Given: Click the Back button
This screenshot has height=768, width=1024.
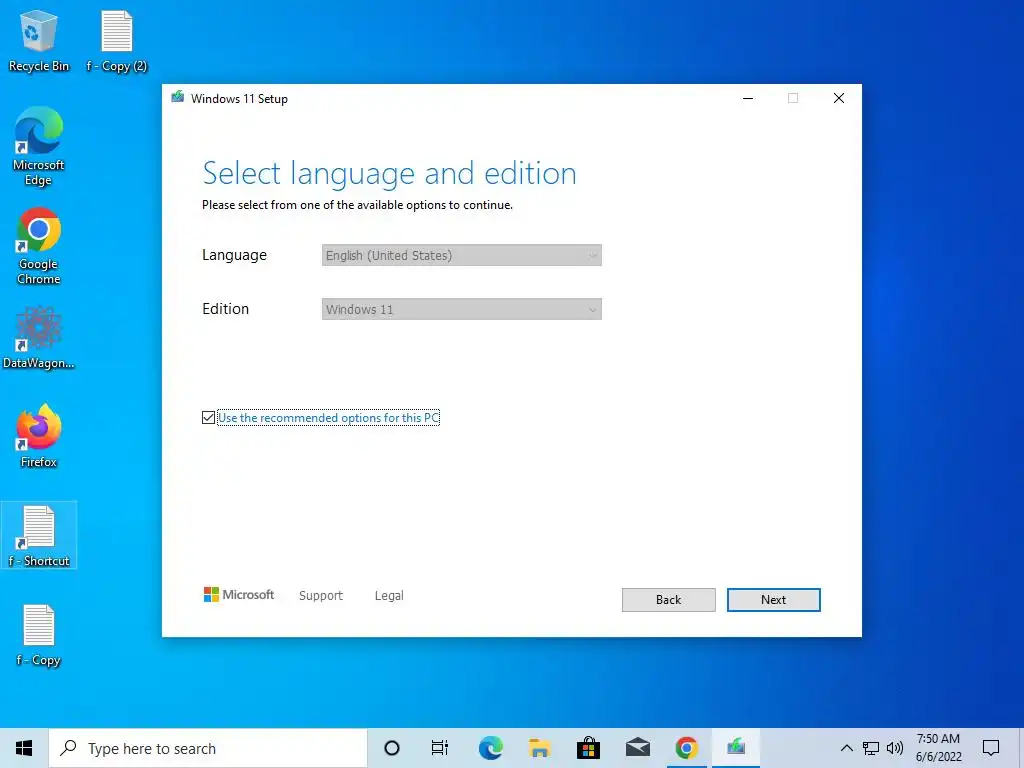Looking at the screenshot, I should tap(668, 600).
